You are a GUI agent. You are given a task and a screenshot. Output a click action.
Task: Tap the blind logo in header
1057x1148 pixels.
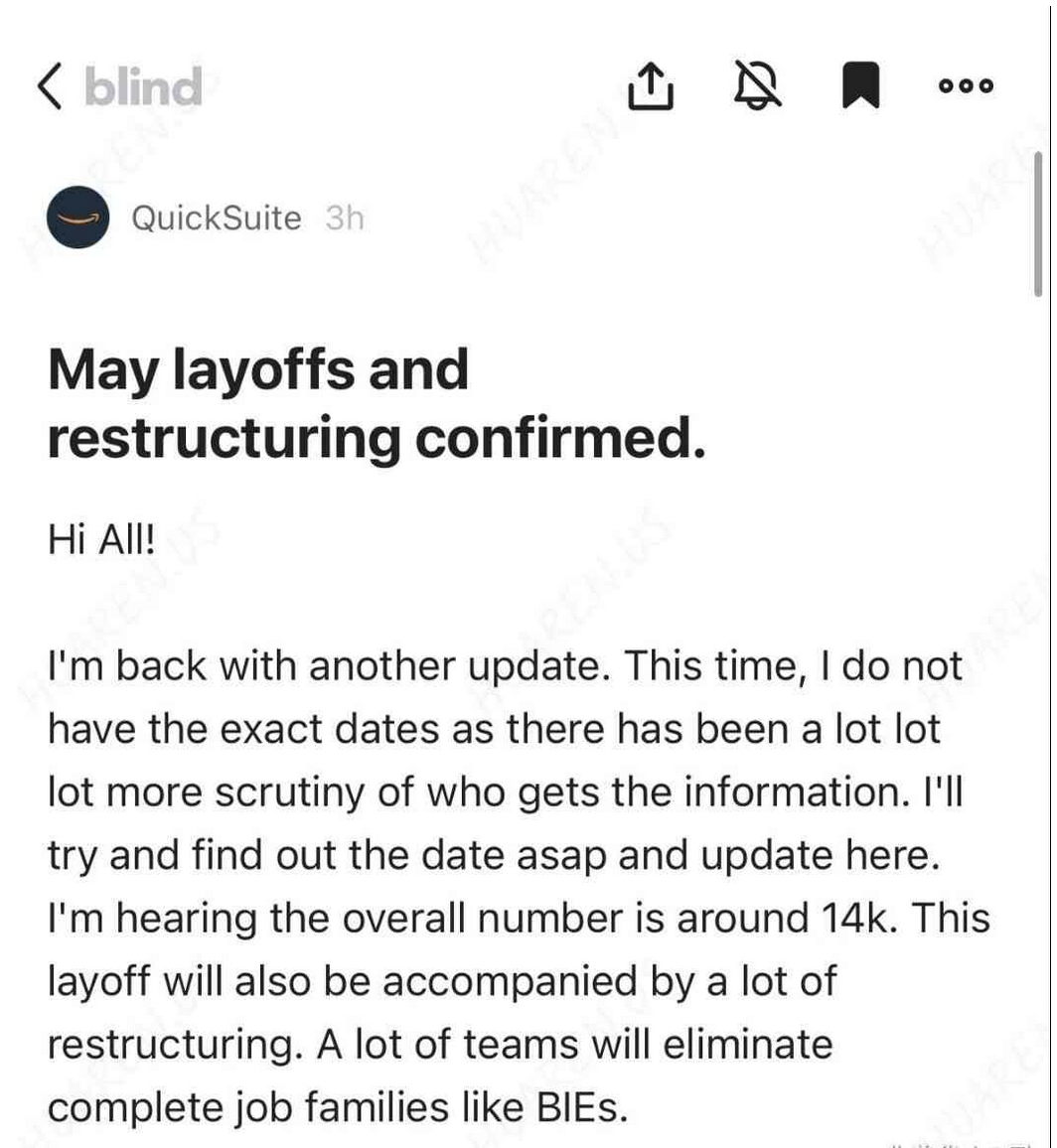143,86
